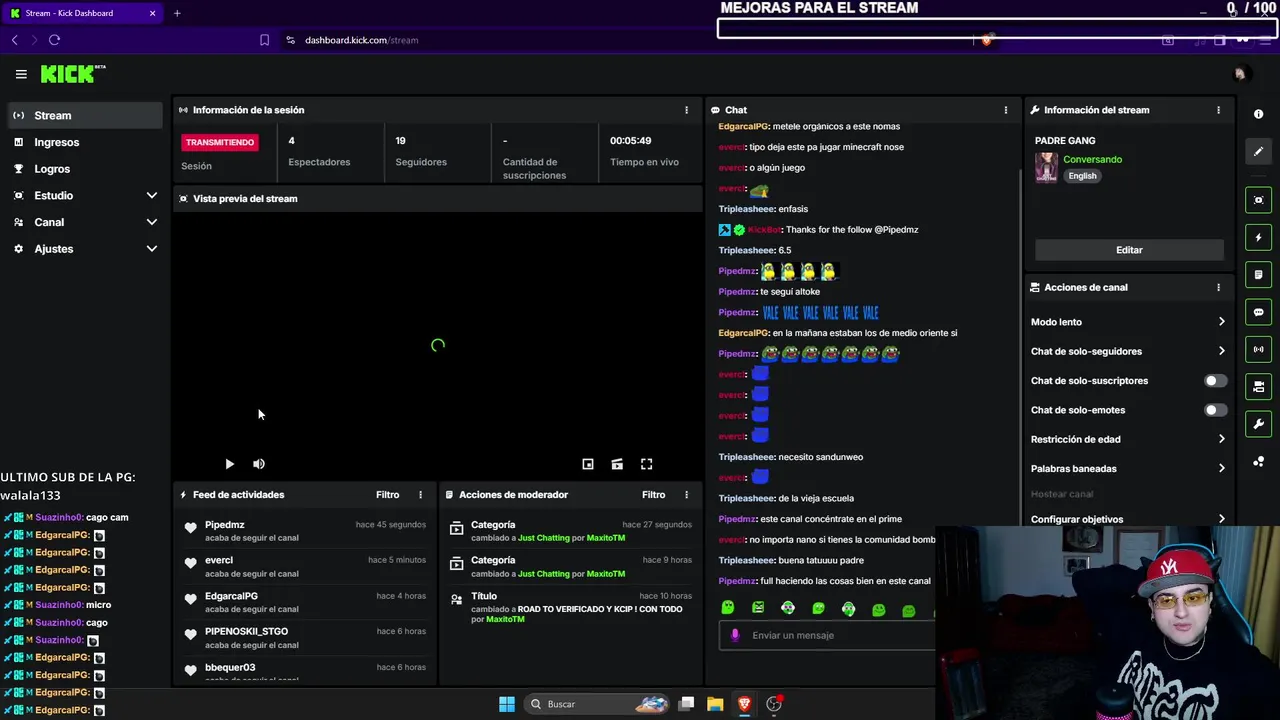
Task: Click the wrench icon in the right toolbar
Action: coord(1258,424)
